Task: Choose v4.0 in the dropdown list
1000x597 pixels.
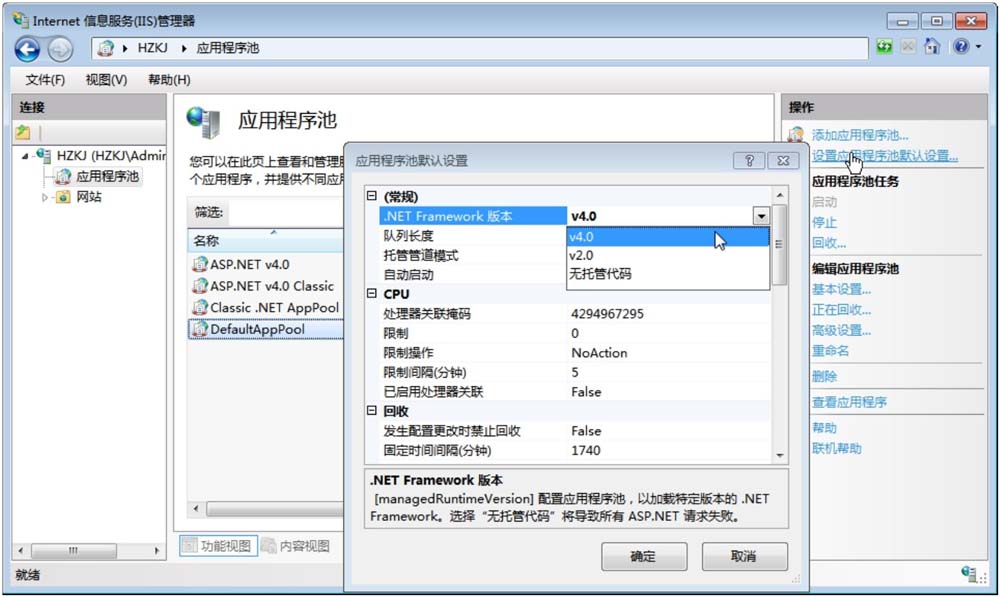Action: 668,237
